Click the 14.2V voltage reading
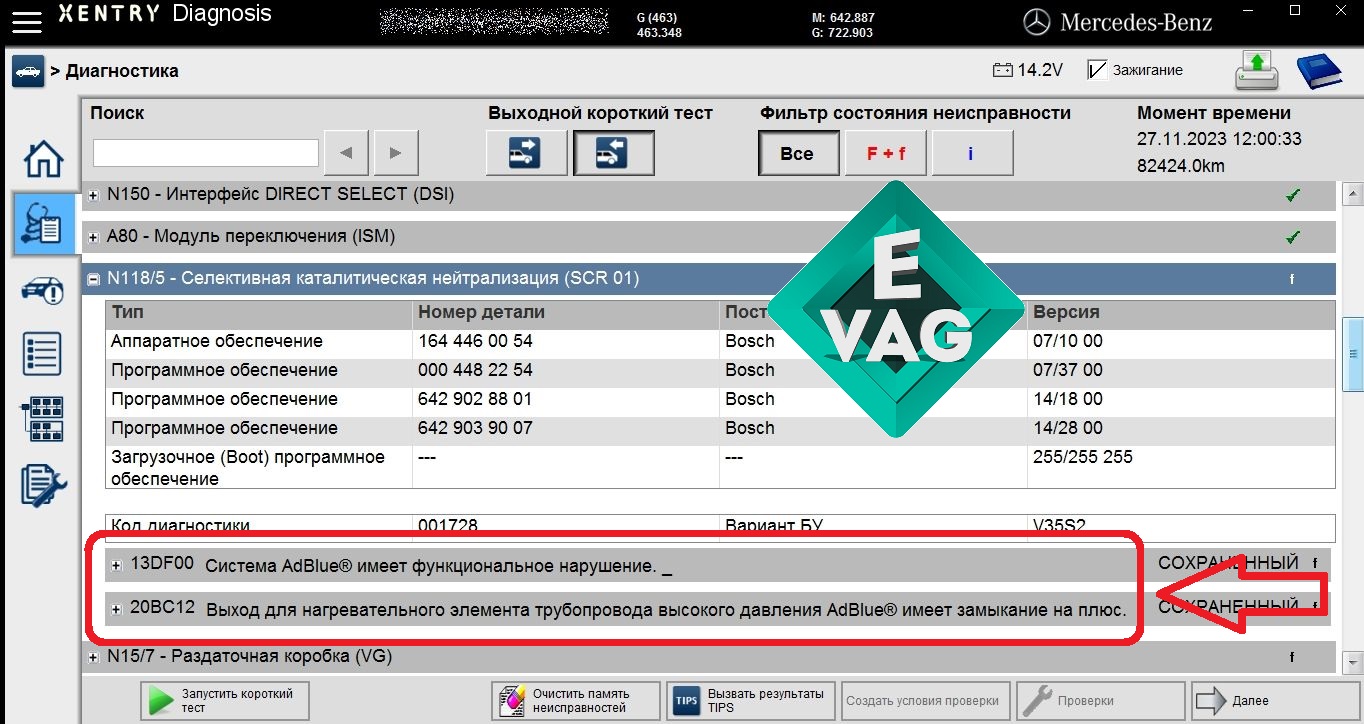The image size is (1364, 724). point(1040,70)
